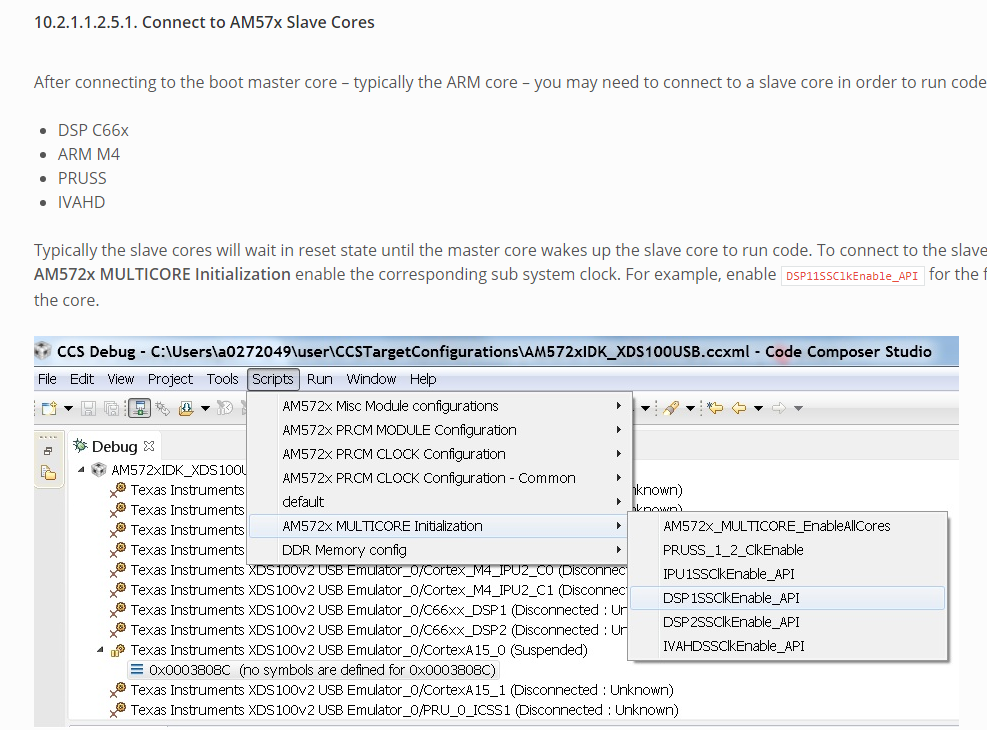Viewport: 987px width, 730px height.
Task: Click the highlighted Connect Target toolbar icon
Action: tap(139, 408)
